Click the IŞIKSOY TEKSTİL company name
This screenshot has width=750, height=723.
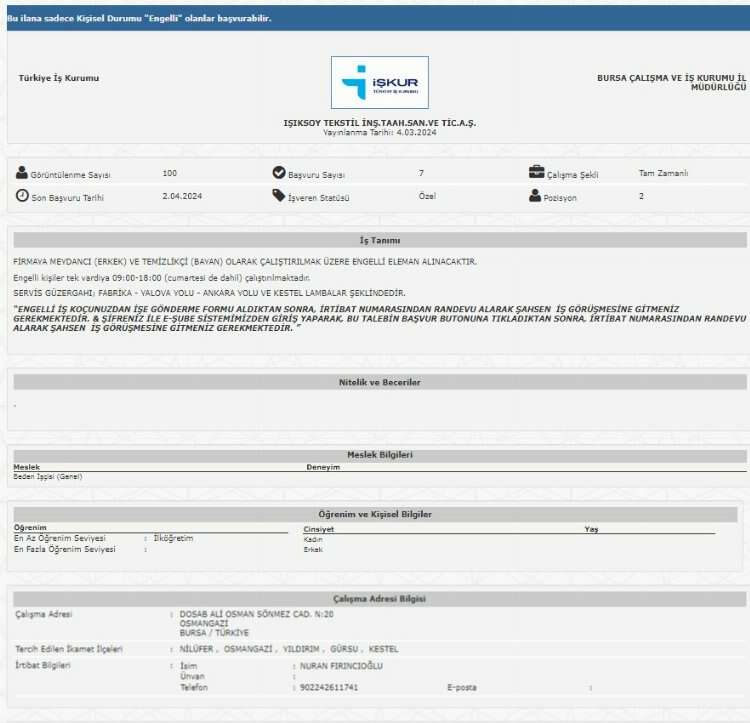click(x=379, y=123)
